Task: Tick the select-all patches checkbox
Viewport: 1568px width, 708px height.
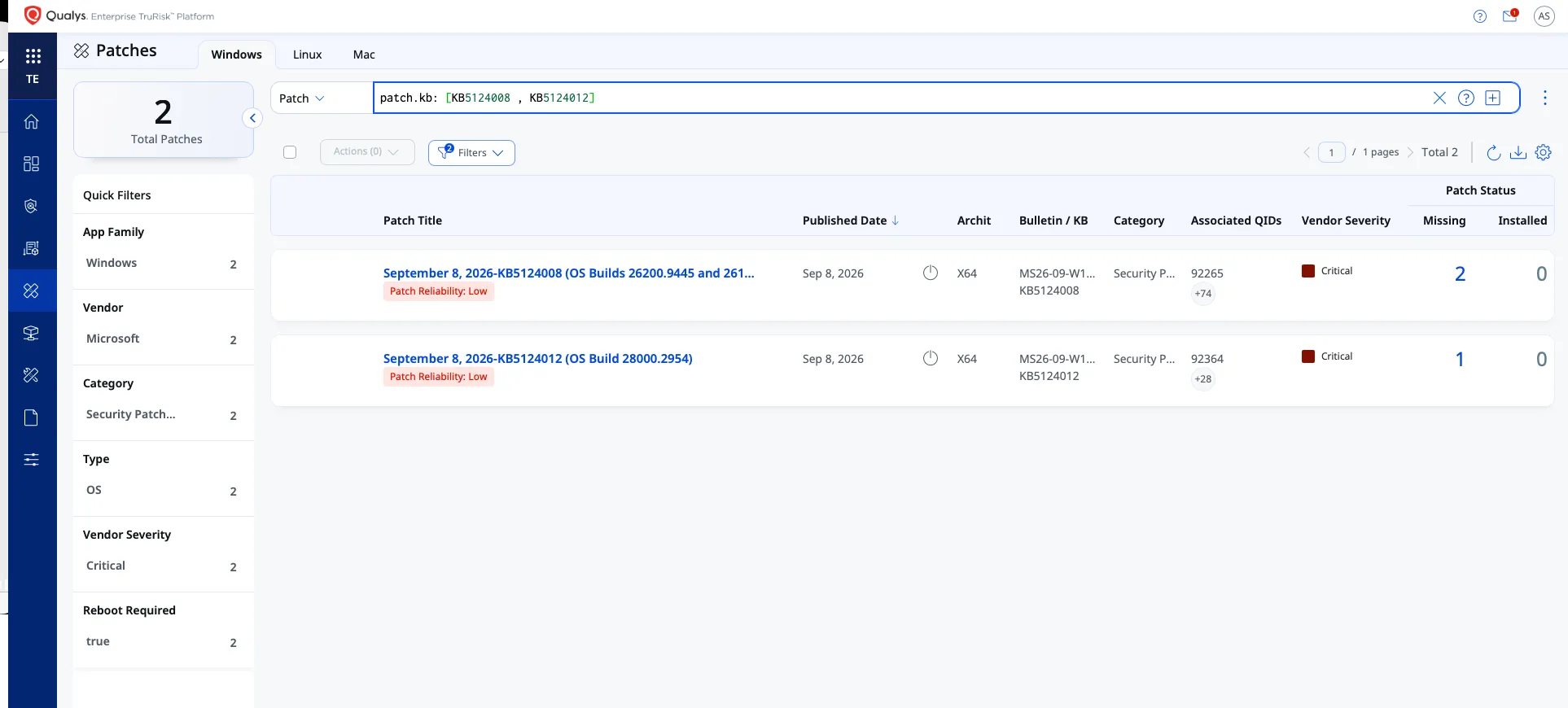Action: pos(290,152)
